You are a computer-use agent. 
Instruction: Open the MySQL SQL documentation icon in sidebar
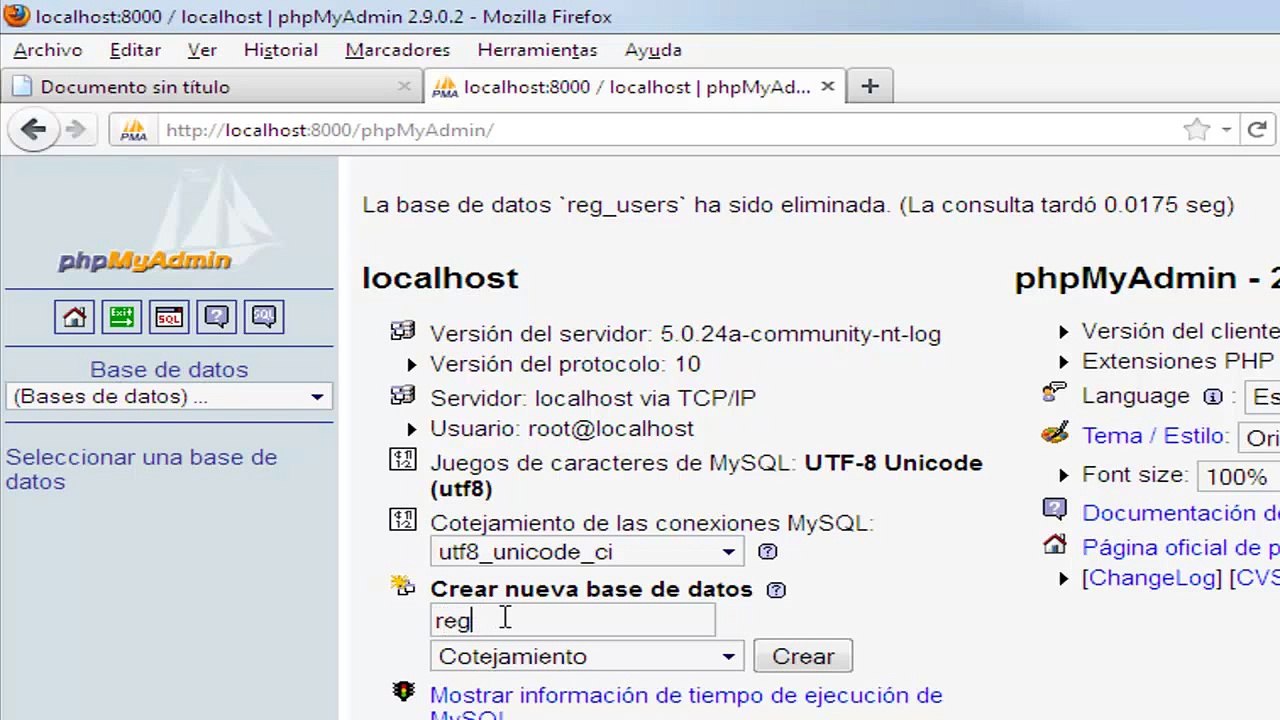coord(264,317)
